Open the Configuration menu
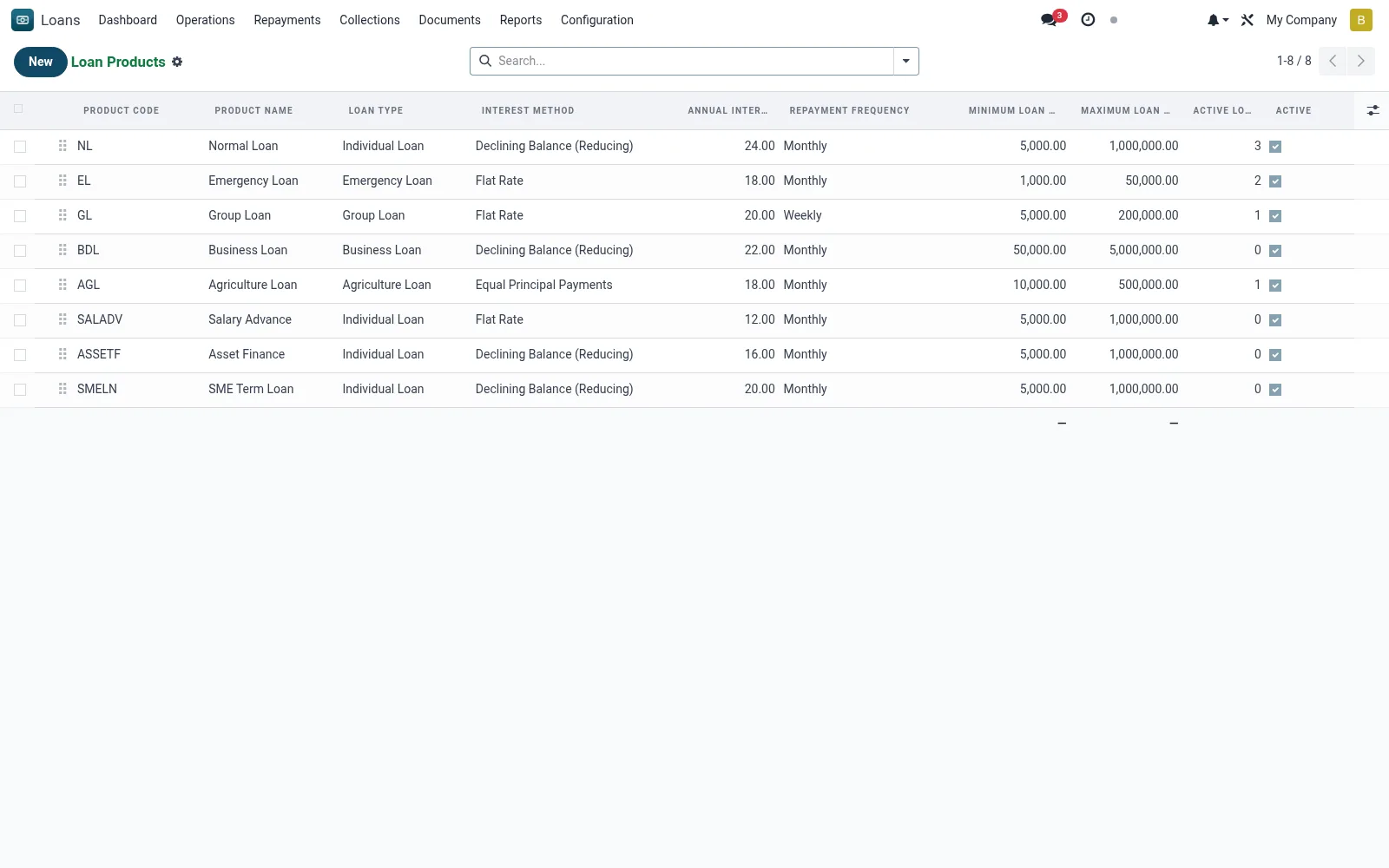This screenshot has height=868, width=1389. (596, 20)
